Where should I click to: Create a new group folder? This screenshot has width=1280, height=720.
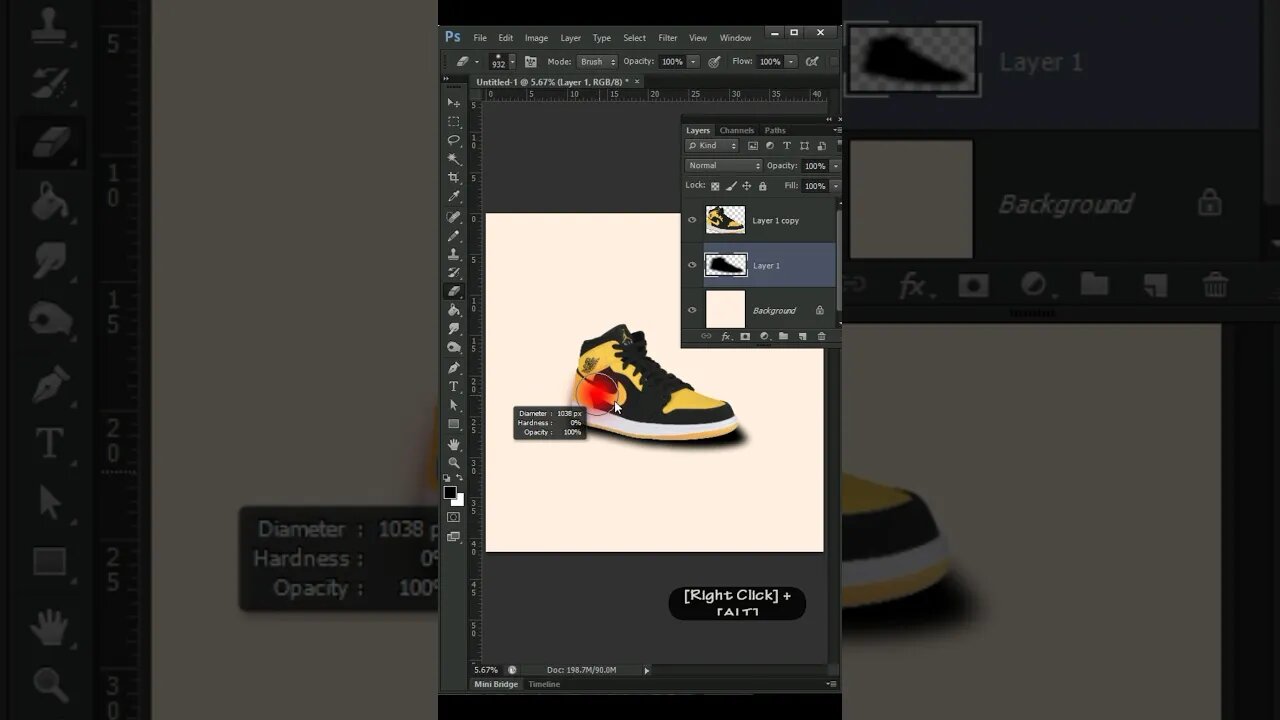tap(783, 336)
